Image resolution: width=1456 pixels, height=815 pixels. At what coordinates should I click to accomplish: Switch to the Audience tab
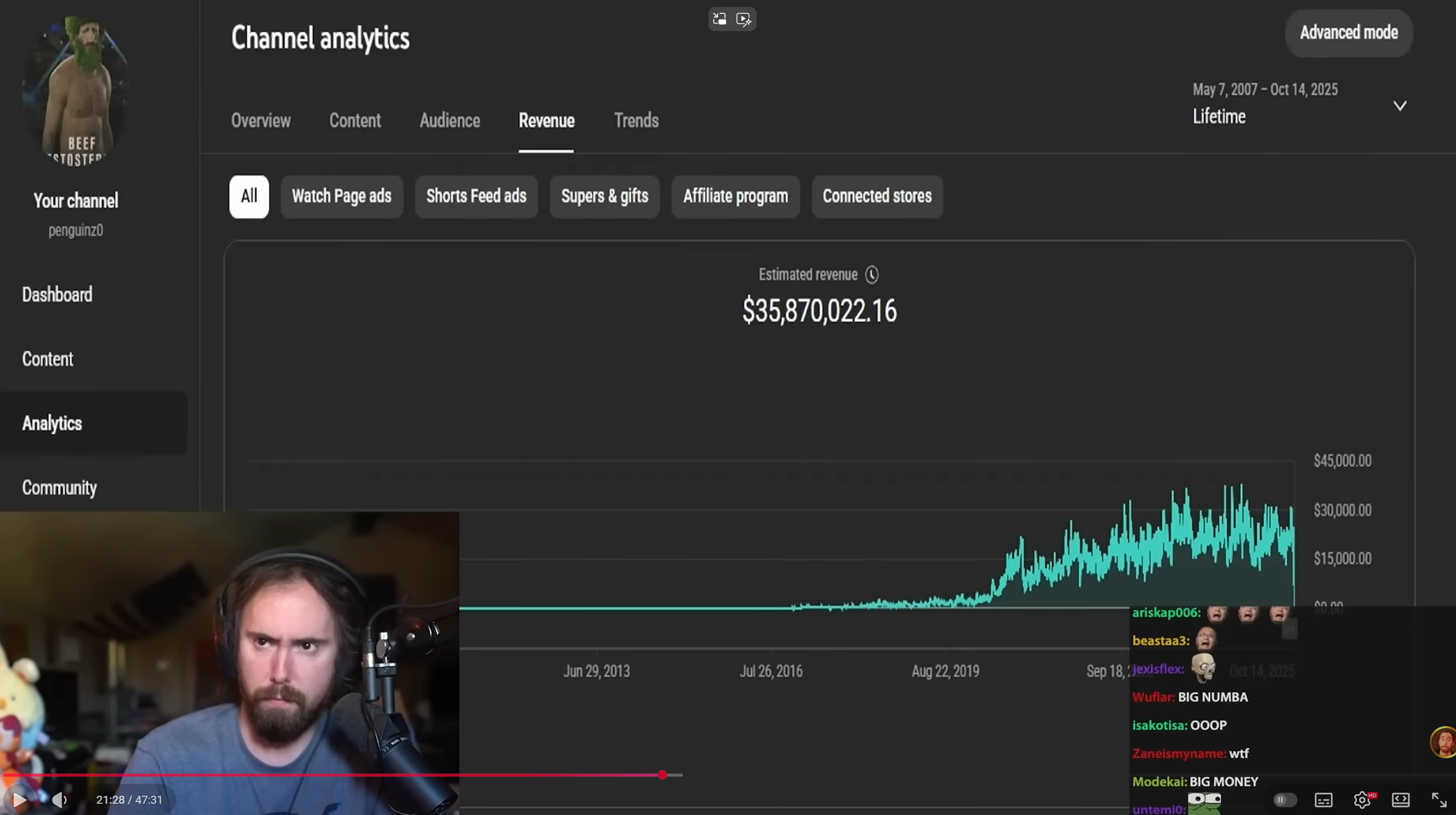(x=449, y=120)
